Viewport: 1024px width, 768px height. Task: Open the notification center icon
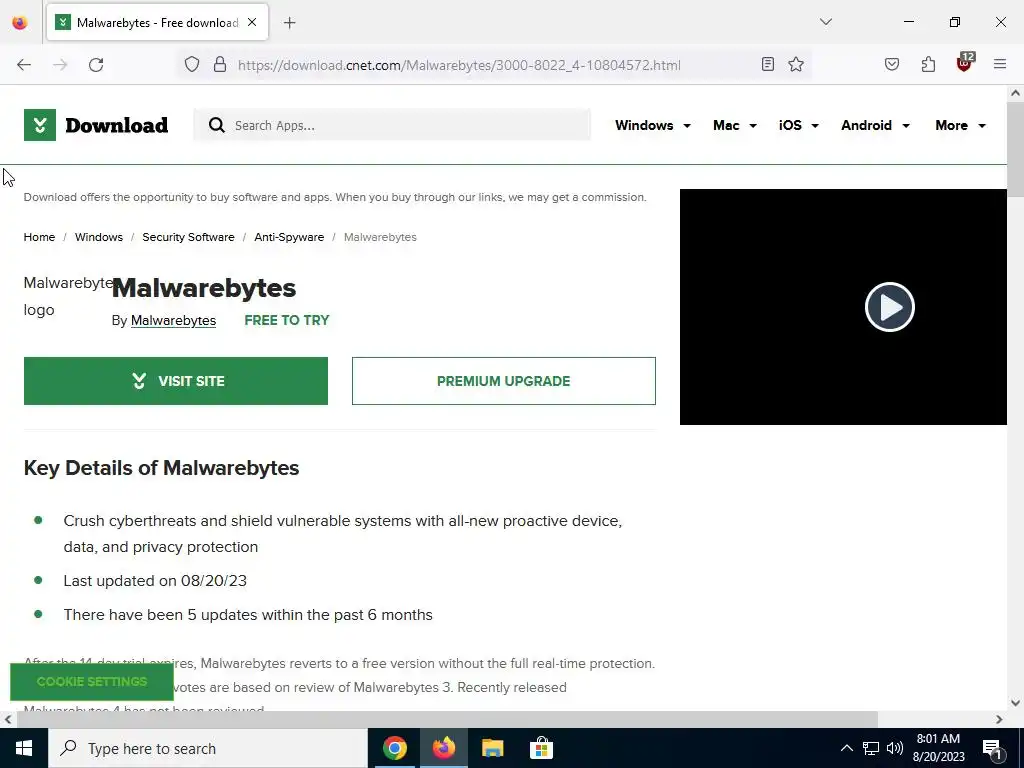click(992, 749)
